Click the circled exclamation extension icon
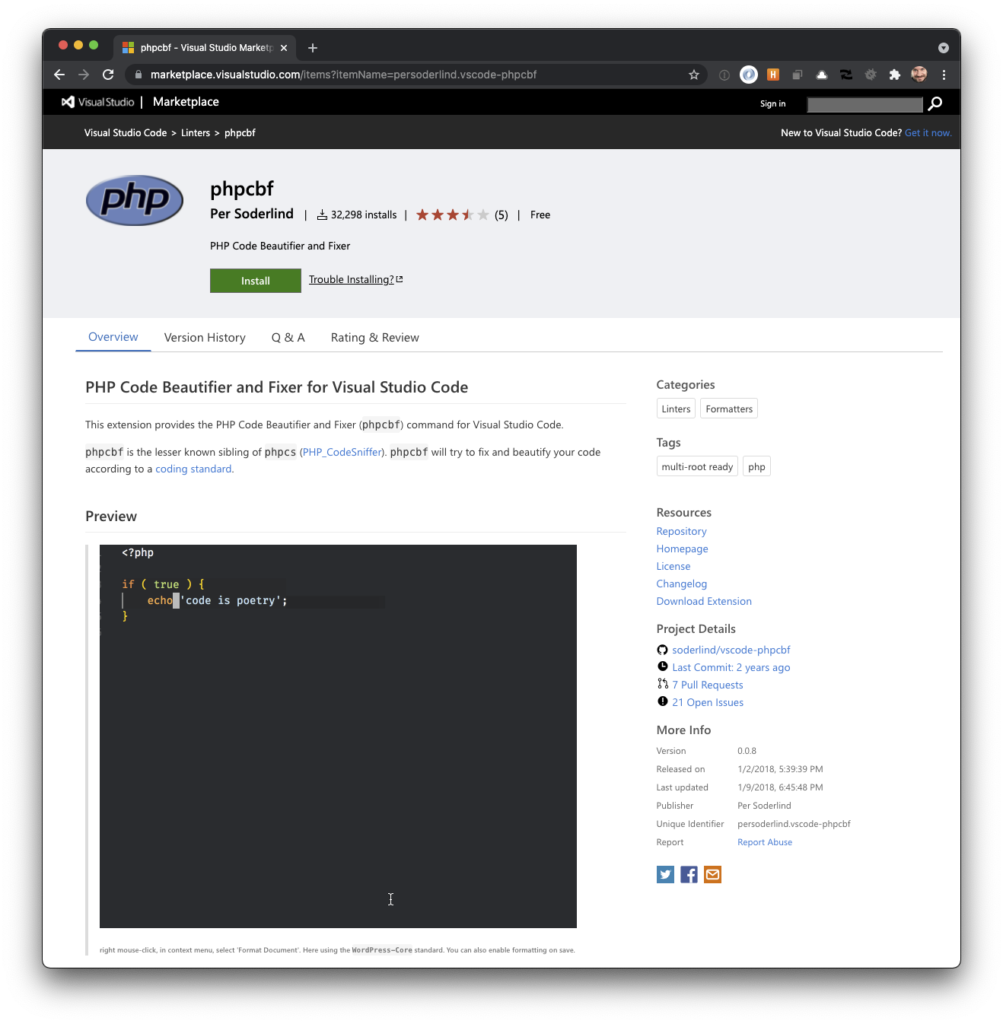The height and width of the screenshot is (1024, 1003). pos(724,74)
